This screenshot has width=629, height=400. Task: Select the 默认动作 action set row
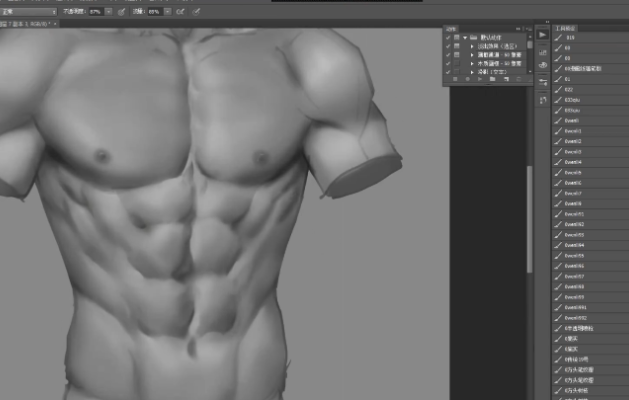[x=485, y=37]
